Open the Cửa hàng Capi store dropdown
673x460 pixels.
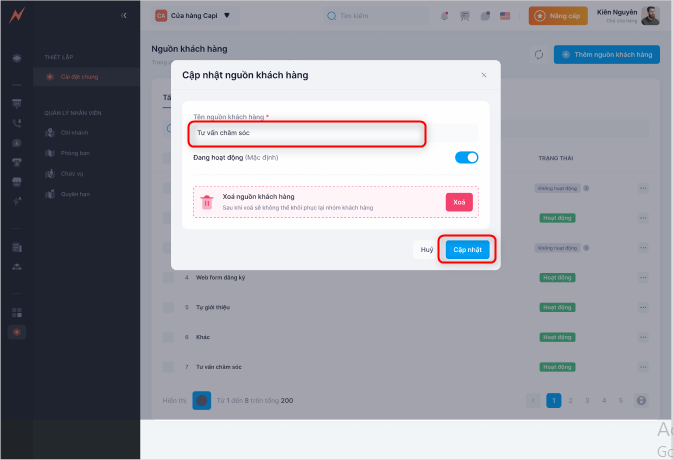click(x=192, y=16)
